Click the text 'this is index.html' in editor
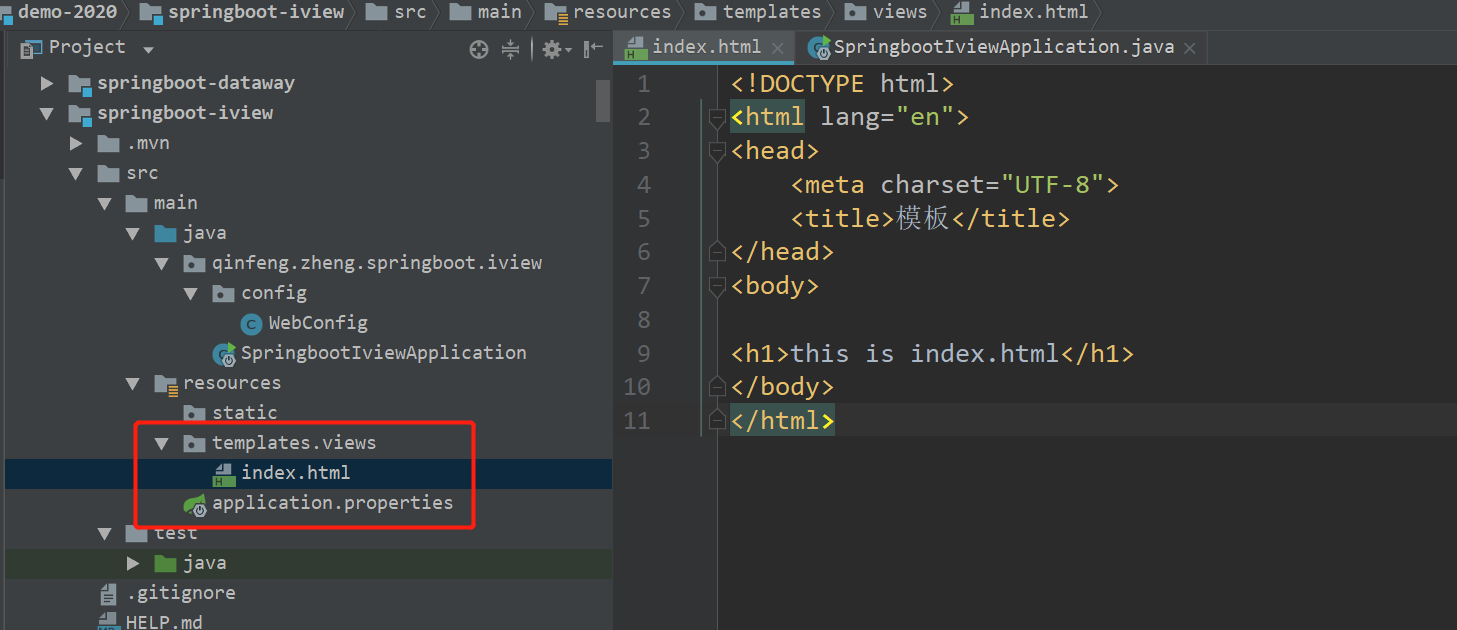The width and height of the screenshot is (1457, 630). tap(925, 353)
